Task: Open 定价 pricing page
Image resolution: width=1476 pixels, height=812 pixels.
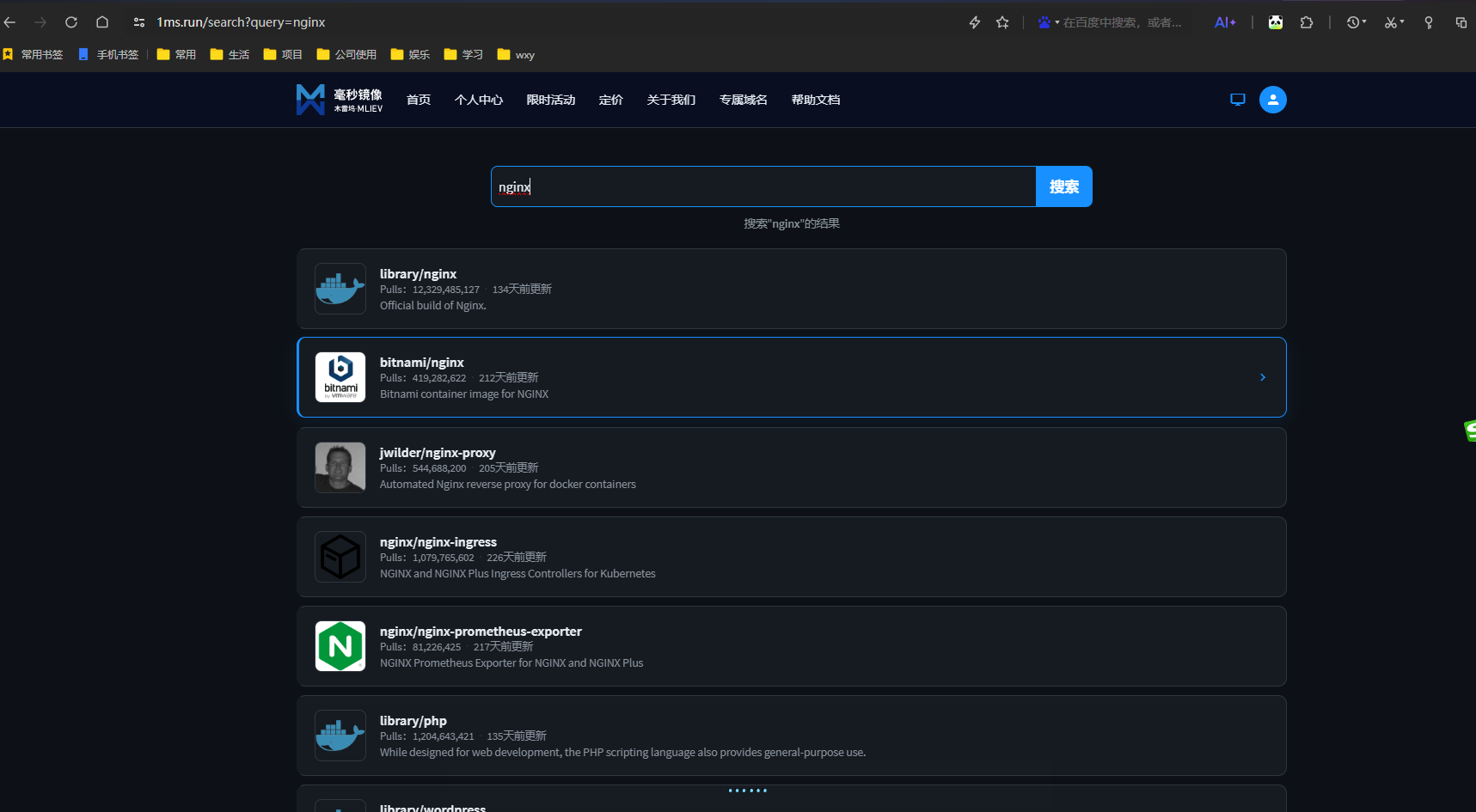Action: (611, 100)
